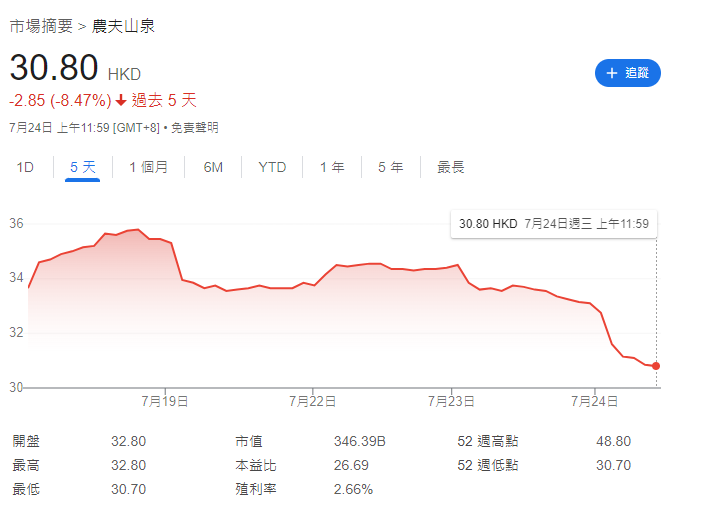706x510 pixels.
Task: Click the 7月22日 date label on axis
Action: (312, 401)
